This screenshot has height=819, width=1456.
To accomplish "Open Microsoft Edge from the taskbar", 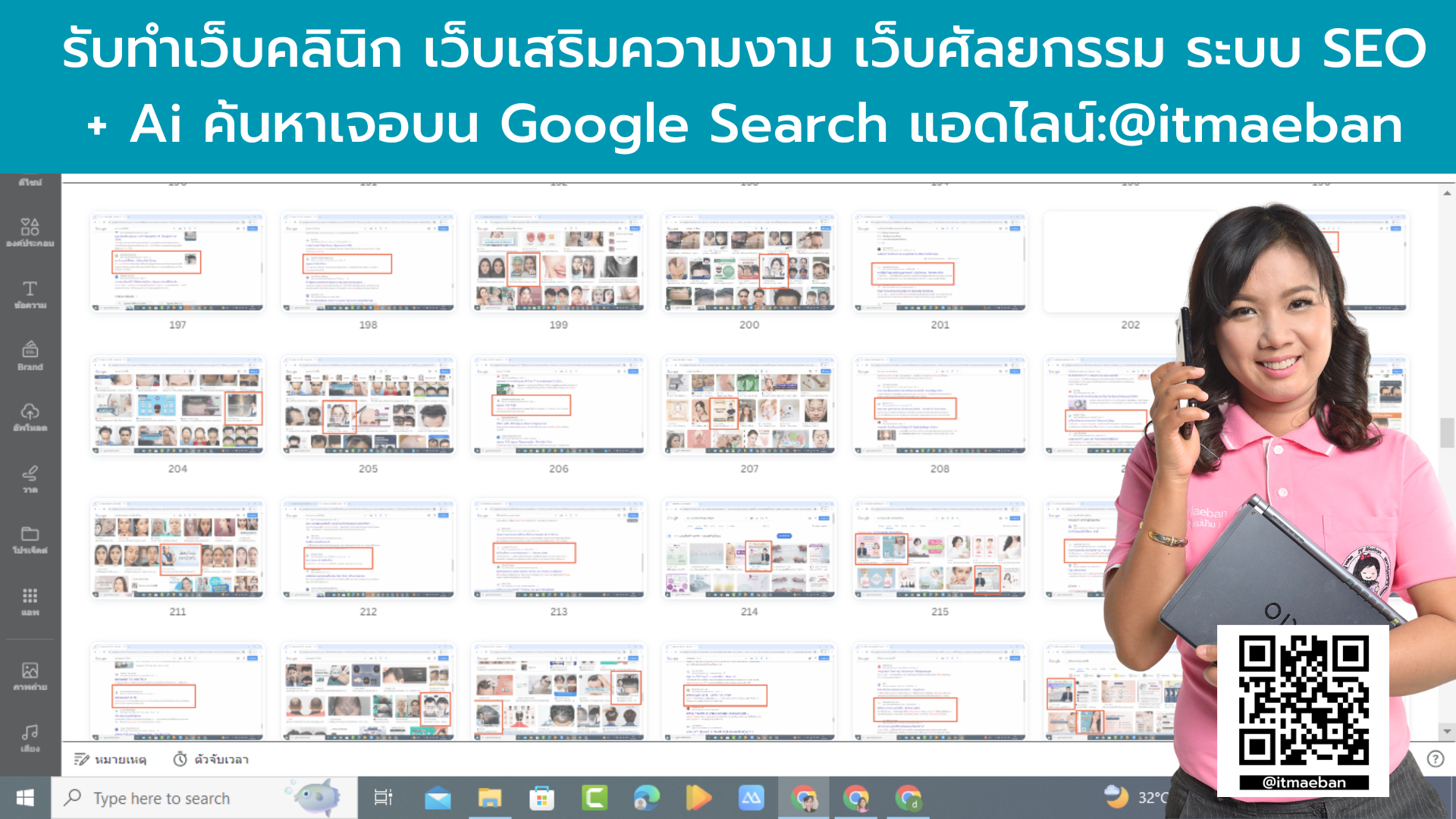I will [646, 798].
